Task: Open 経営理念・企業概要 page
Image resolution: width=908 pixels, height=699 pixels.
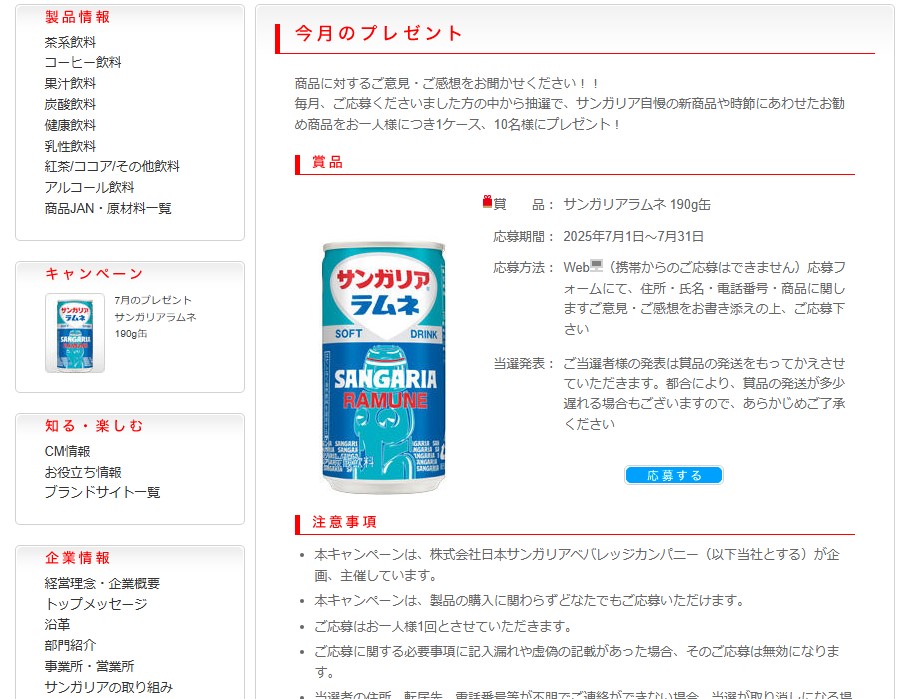Action: point(102,583)
